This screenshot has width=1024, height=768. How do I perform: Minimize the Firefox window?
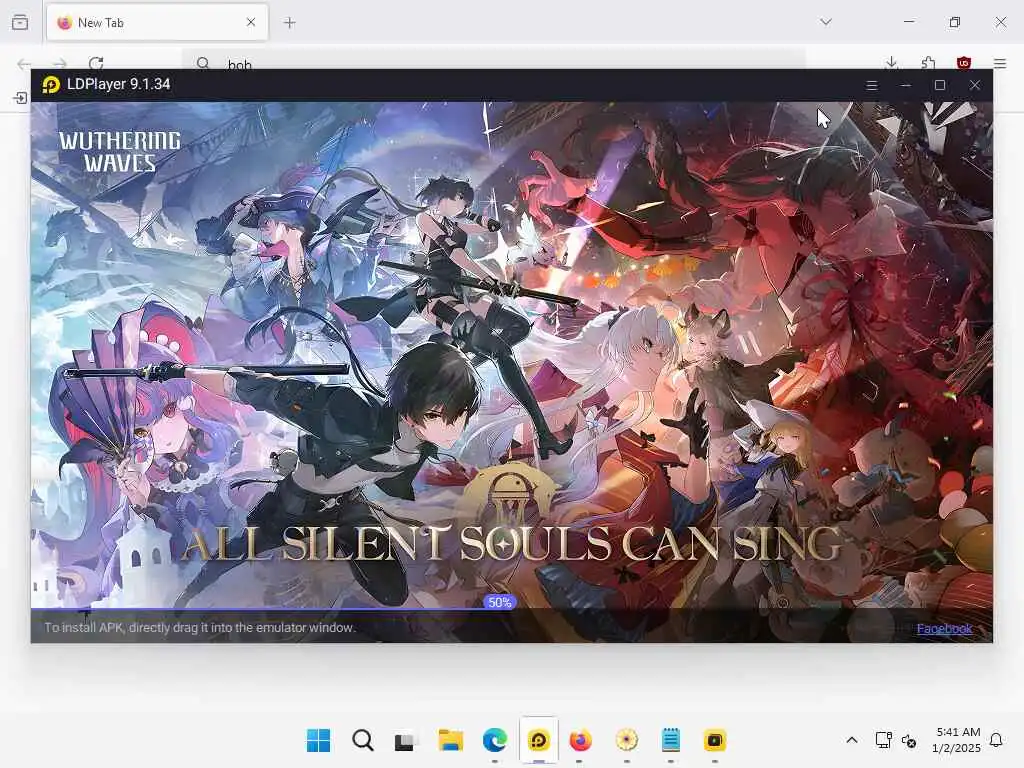(x=908, y=22)
